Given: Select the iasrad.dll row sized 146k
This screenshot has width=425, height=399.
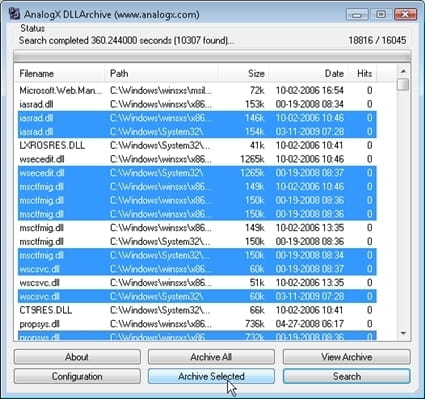Looking at the screenshot, I should pyautogui.click(x=197, y=118).
